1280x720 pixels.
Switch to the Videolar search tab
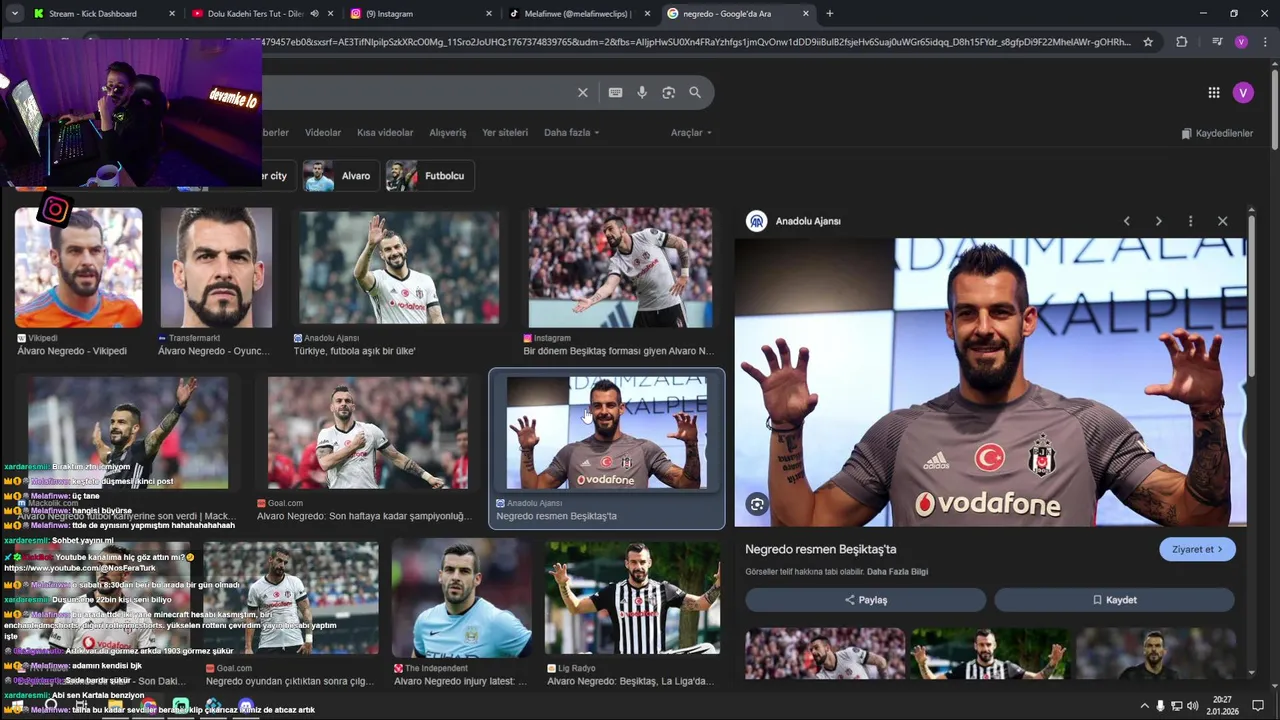[323, 133]
